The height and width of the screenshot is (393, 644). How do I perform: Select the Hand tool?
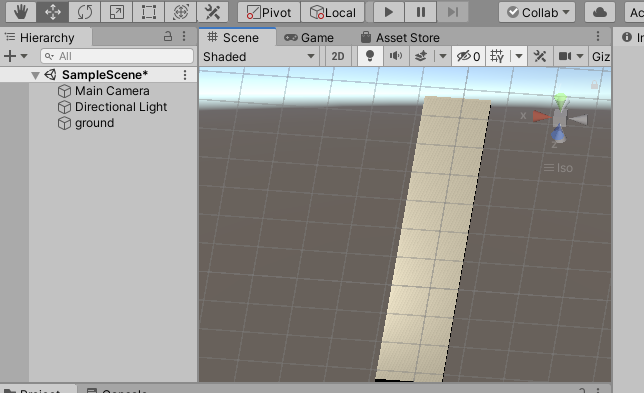click(21, 12)
